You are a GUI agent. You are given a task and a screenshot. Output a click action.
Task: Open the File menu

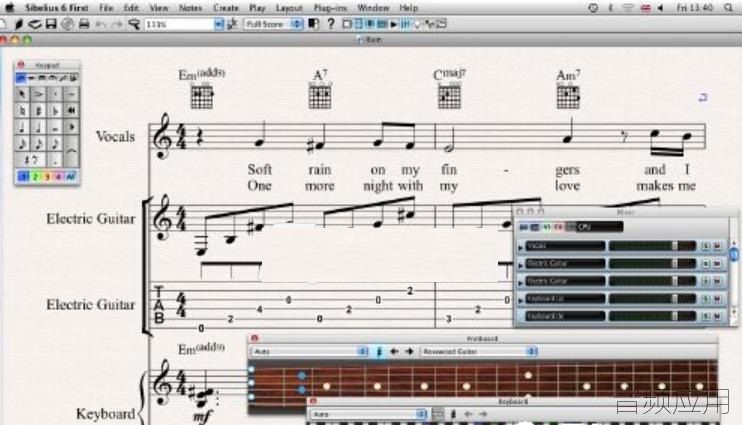[x=106, y=8]
